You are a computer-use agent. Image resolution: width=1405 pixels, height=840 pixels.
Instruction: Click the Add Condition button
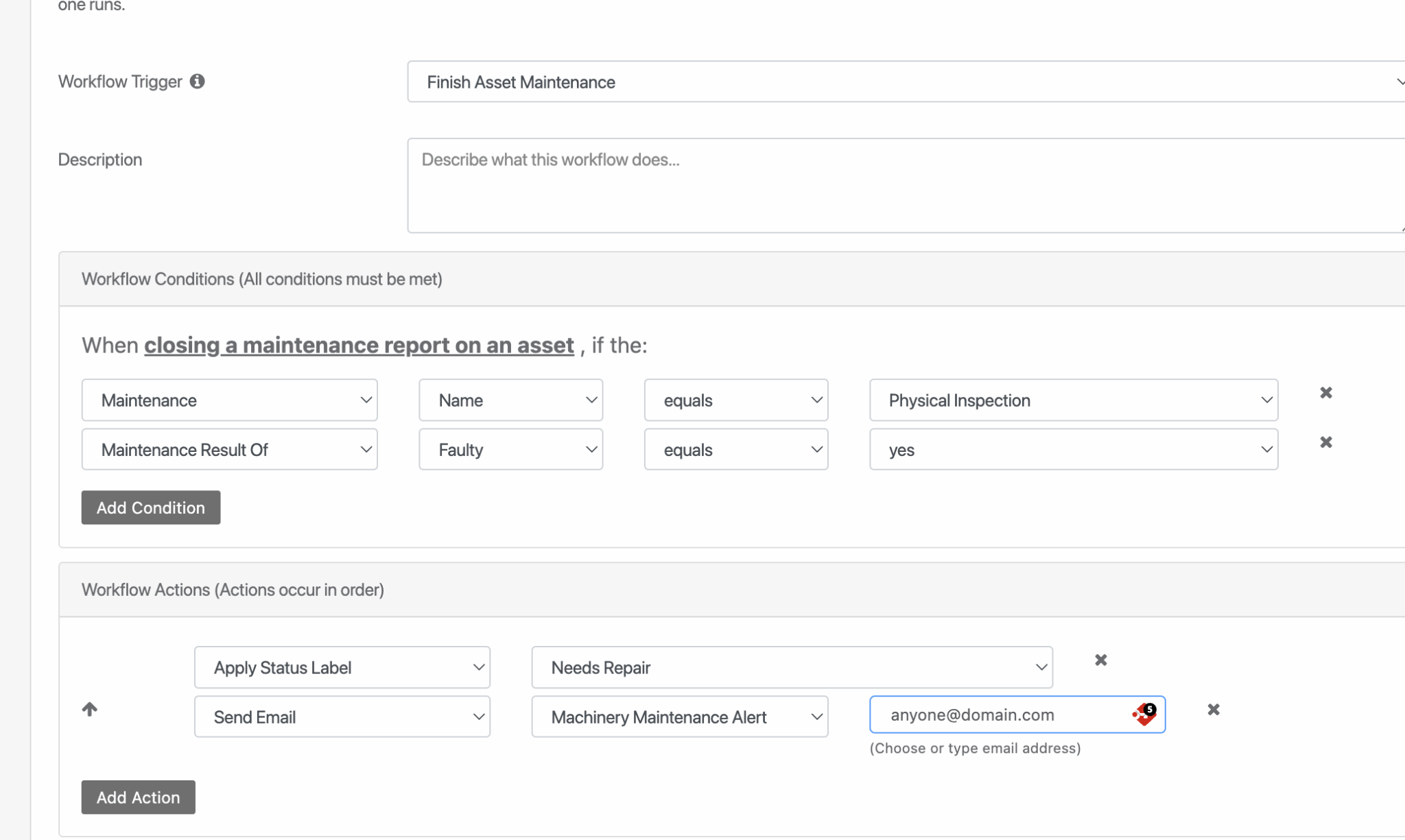pyautogui.click(x=151, y=507)
